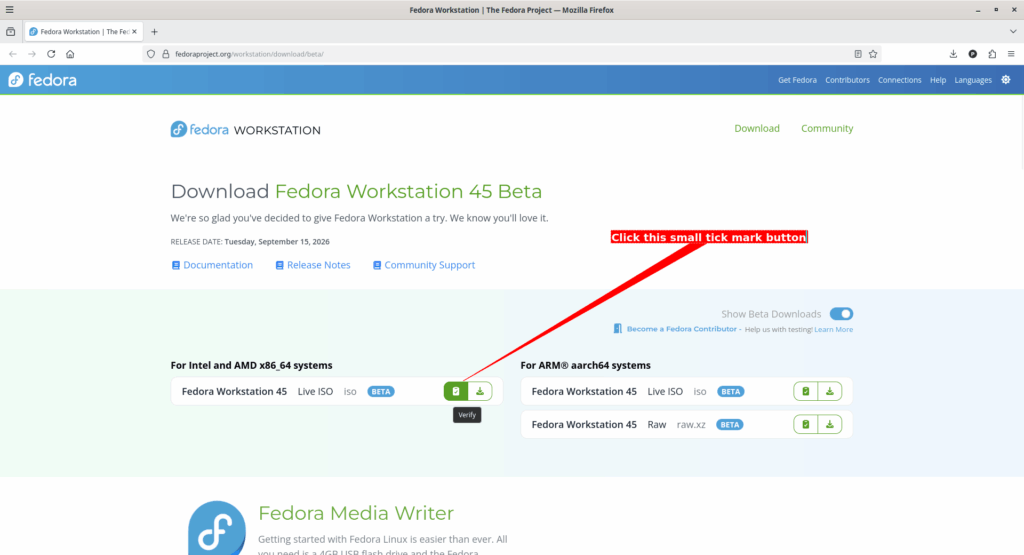Open the Firefox downloads panel
The width and height of the screenshot is (1024, 555).
click(x=953, y=54)
